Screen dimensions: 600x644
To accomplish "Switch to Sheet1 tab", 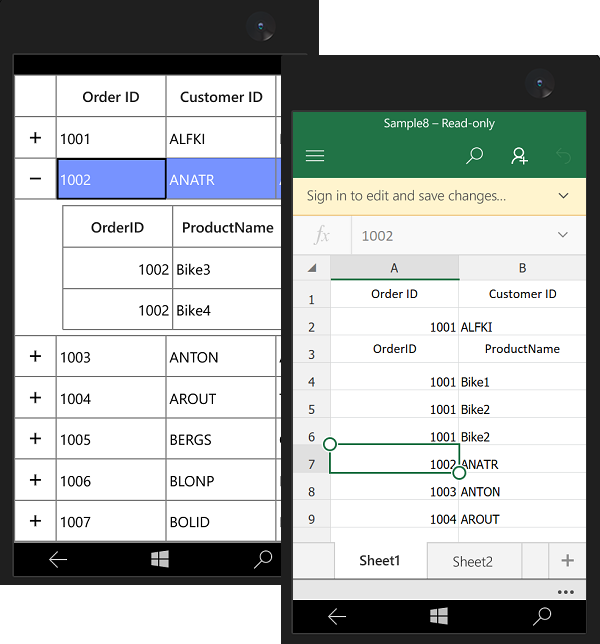I will coord(380,561).
